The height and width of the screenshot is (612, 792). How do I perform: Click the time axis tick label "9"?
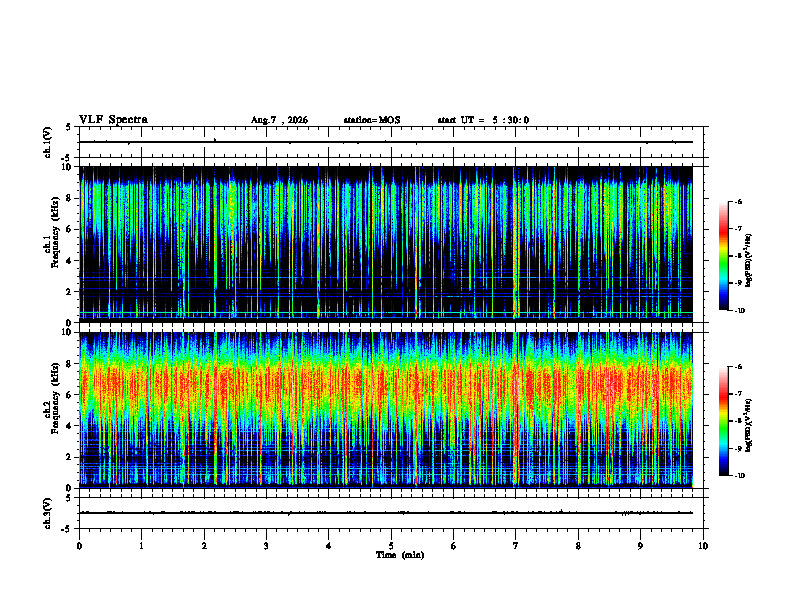click(640, 546)
